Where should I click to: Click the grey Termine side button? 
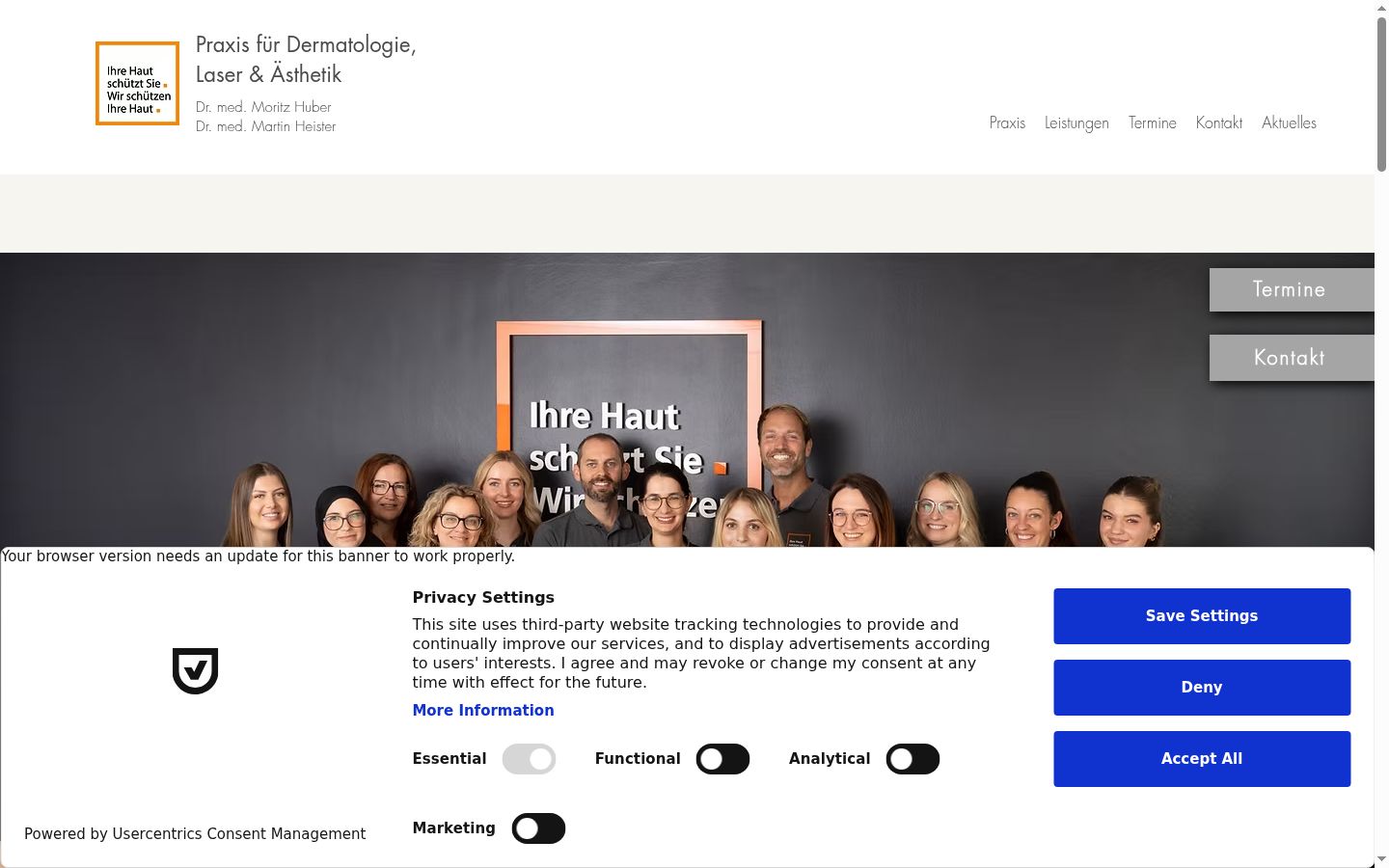(1292, 289)
